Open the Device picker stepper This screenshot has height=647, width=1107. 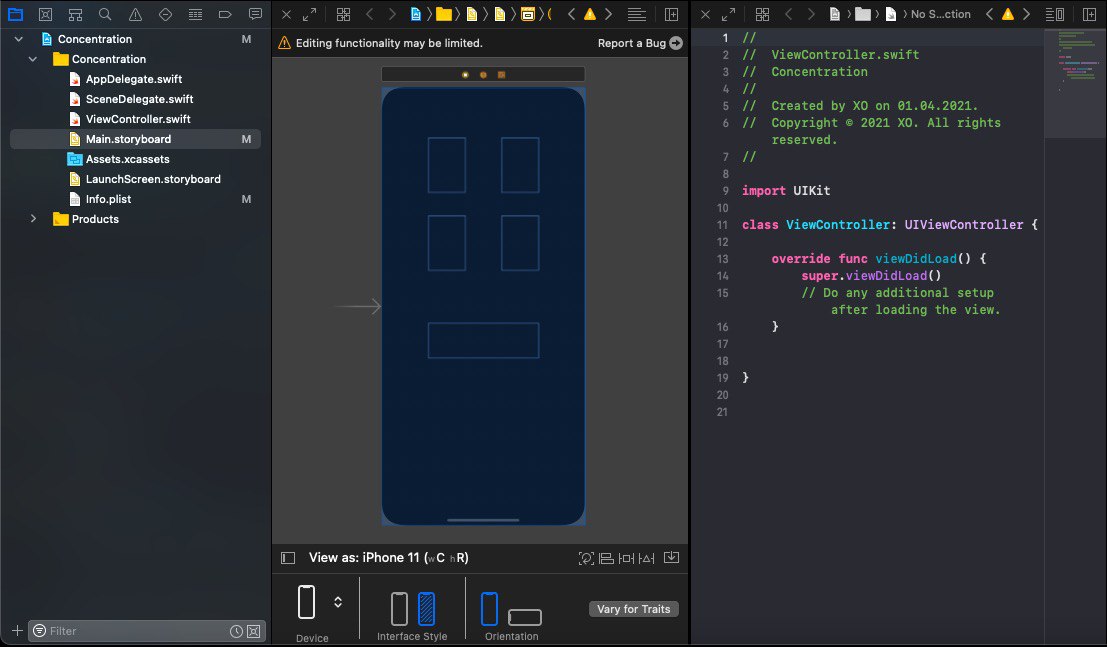tap(338, 602)
